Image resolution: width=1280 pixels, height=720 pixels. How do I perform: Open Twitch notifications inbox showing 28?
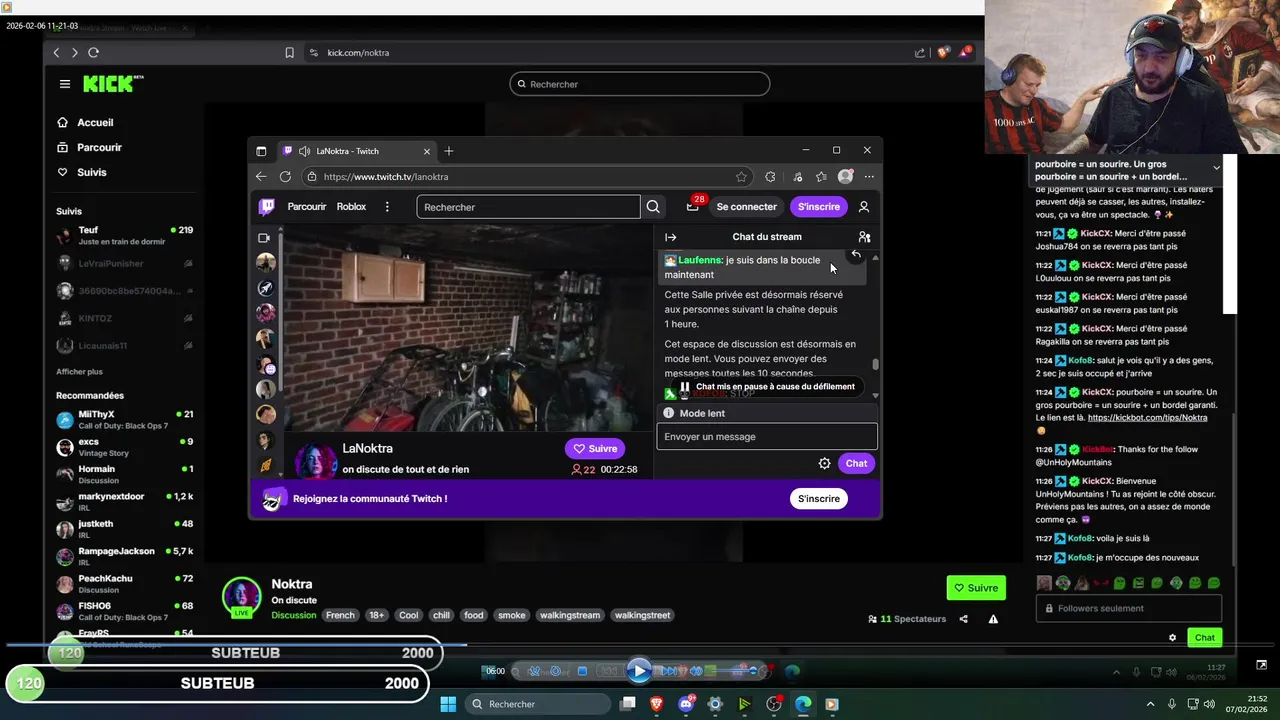[x=694, y=205]
